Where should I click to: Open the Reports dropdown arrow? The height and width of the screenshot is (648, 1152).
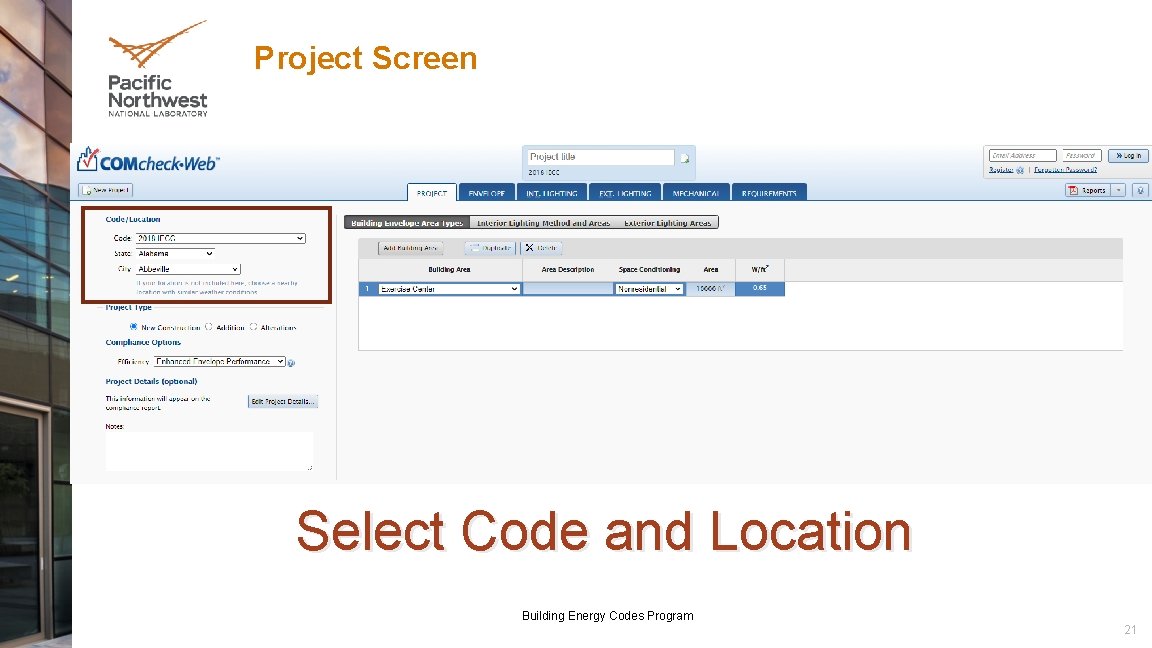coord(1118,190)
